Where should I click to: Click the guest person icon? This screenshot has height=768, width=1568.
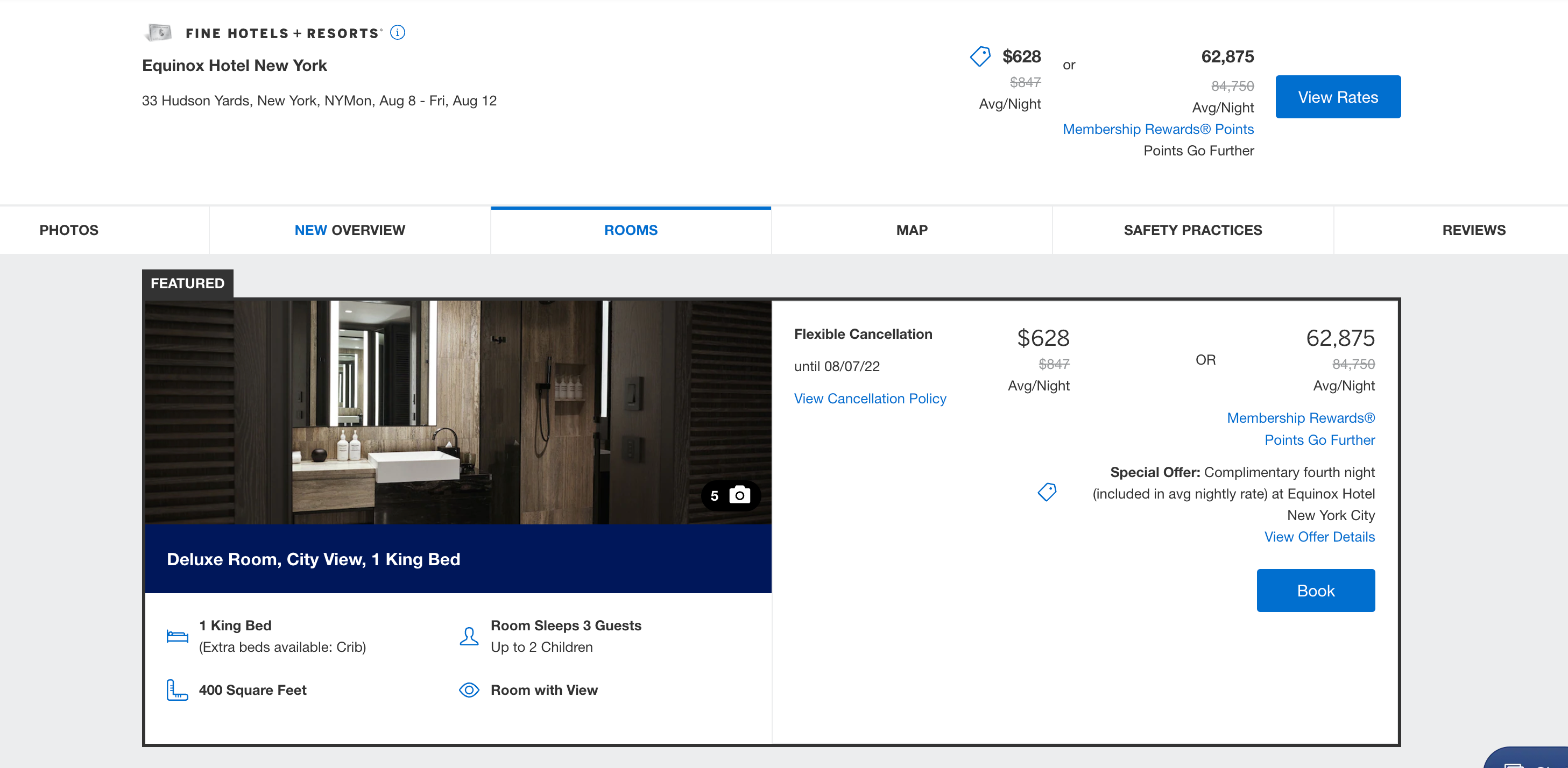(469, 637)
